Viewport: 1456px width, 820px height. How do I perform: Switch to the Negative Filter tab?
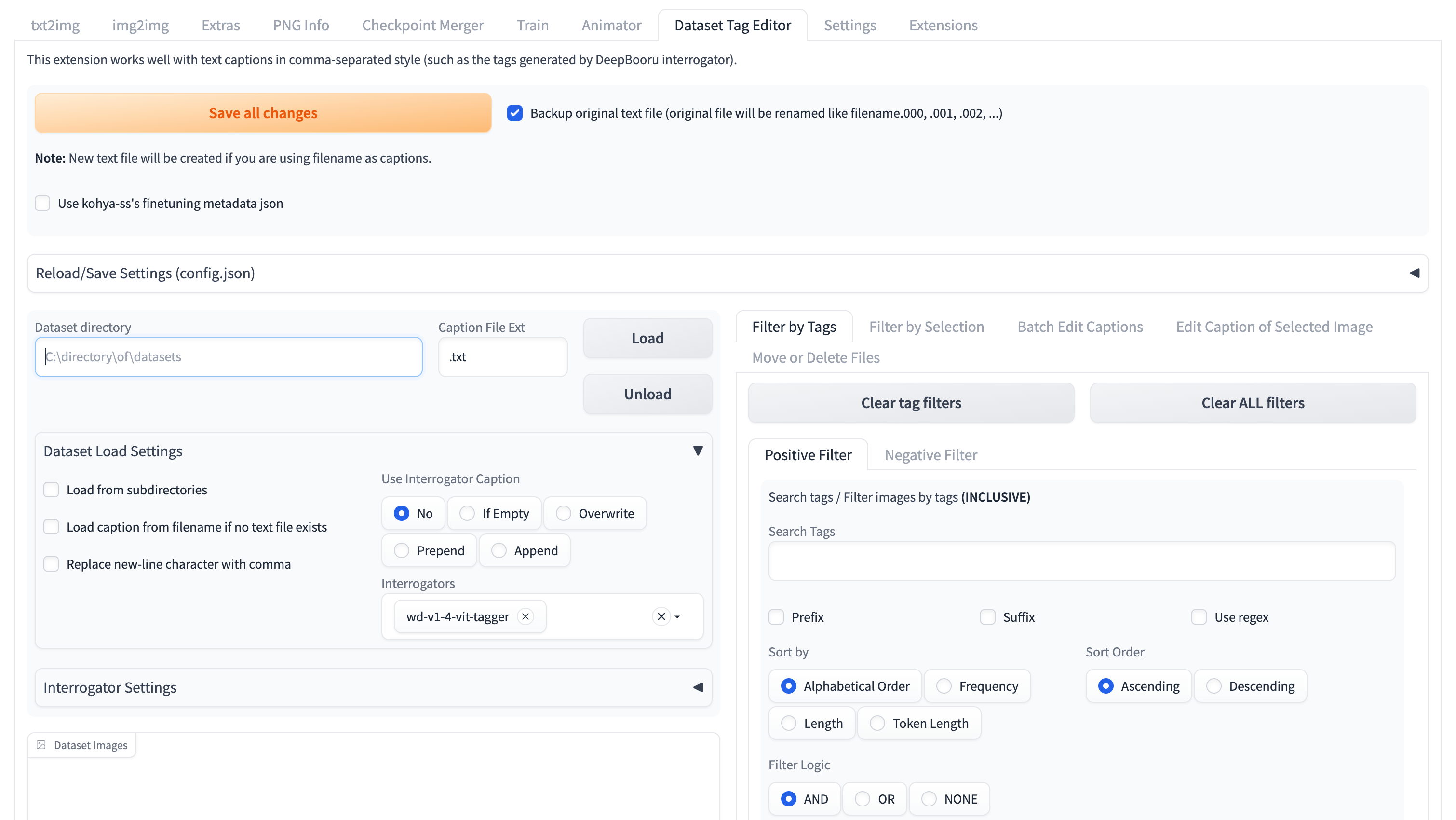[x=930, y=455]
